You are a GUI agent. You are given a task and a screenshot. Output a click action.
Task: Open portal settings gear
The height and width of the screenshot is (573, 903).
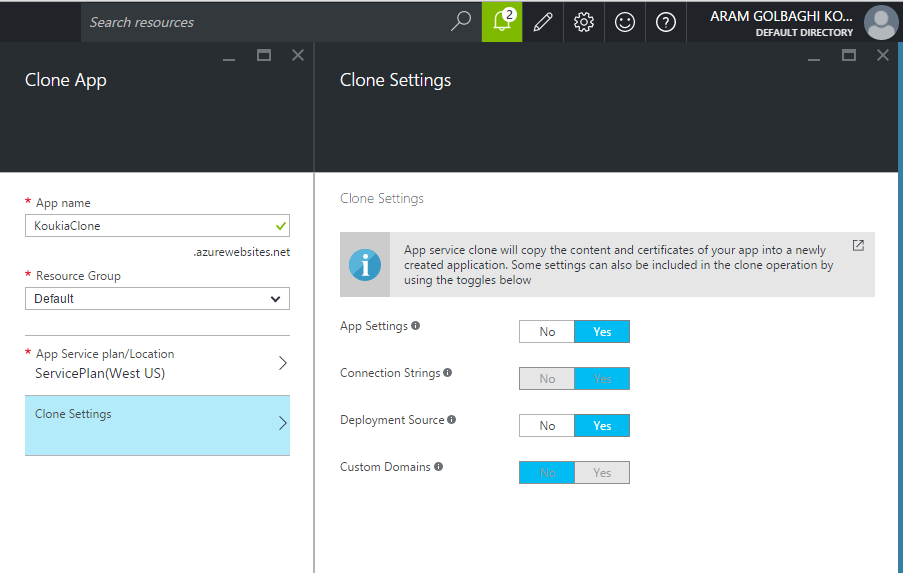[584, 22]
